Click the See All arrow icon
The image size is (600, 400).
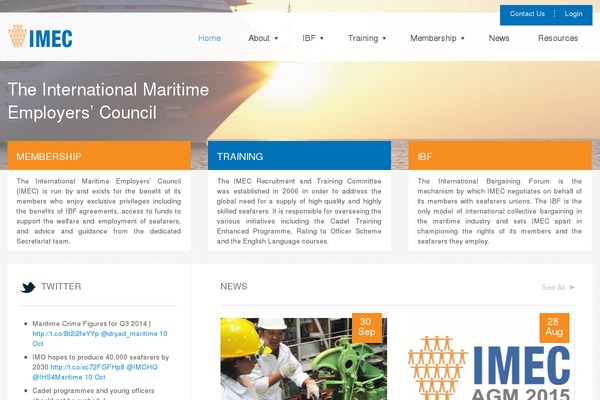(572, 287)
